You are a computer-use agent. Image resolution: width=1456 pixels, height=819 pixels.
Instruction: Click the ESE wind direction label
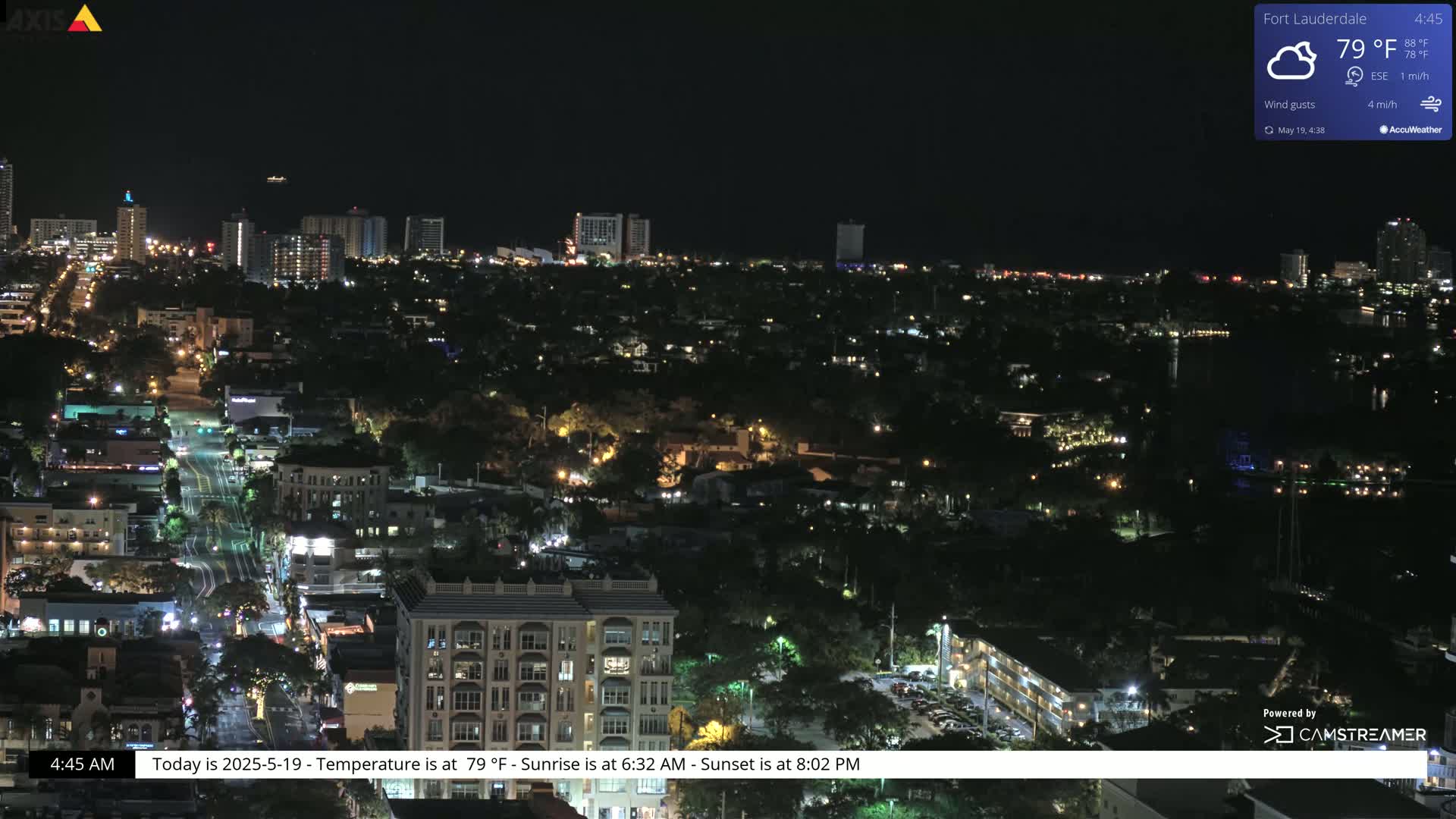tap(1379, 76)
